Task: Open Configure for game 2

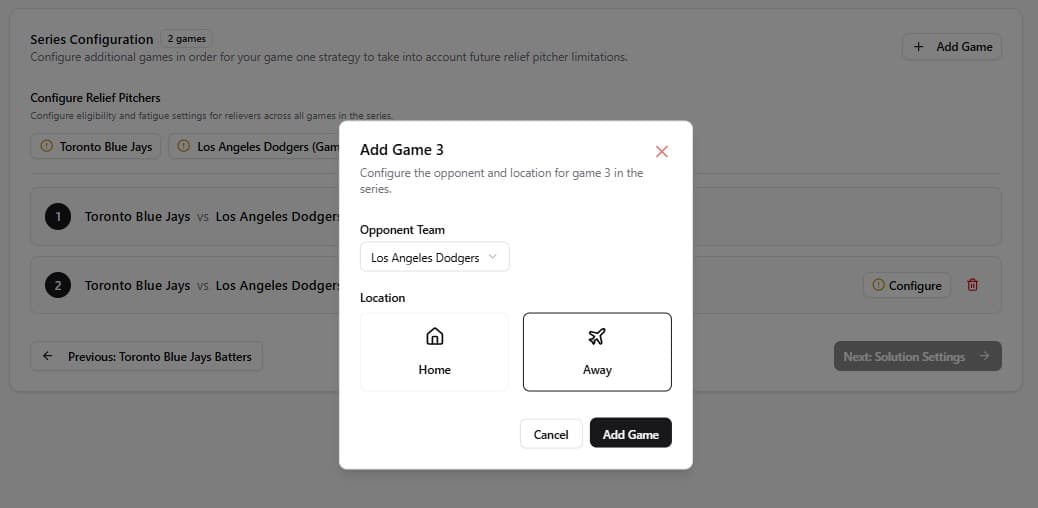Action: click(x=907, y=285)
